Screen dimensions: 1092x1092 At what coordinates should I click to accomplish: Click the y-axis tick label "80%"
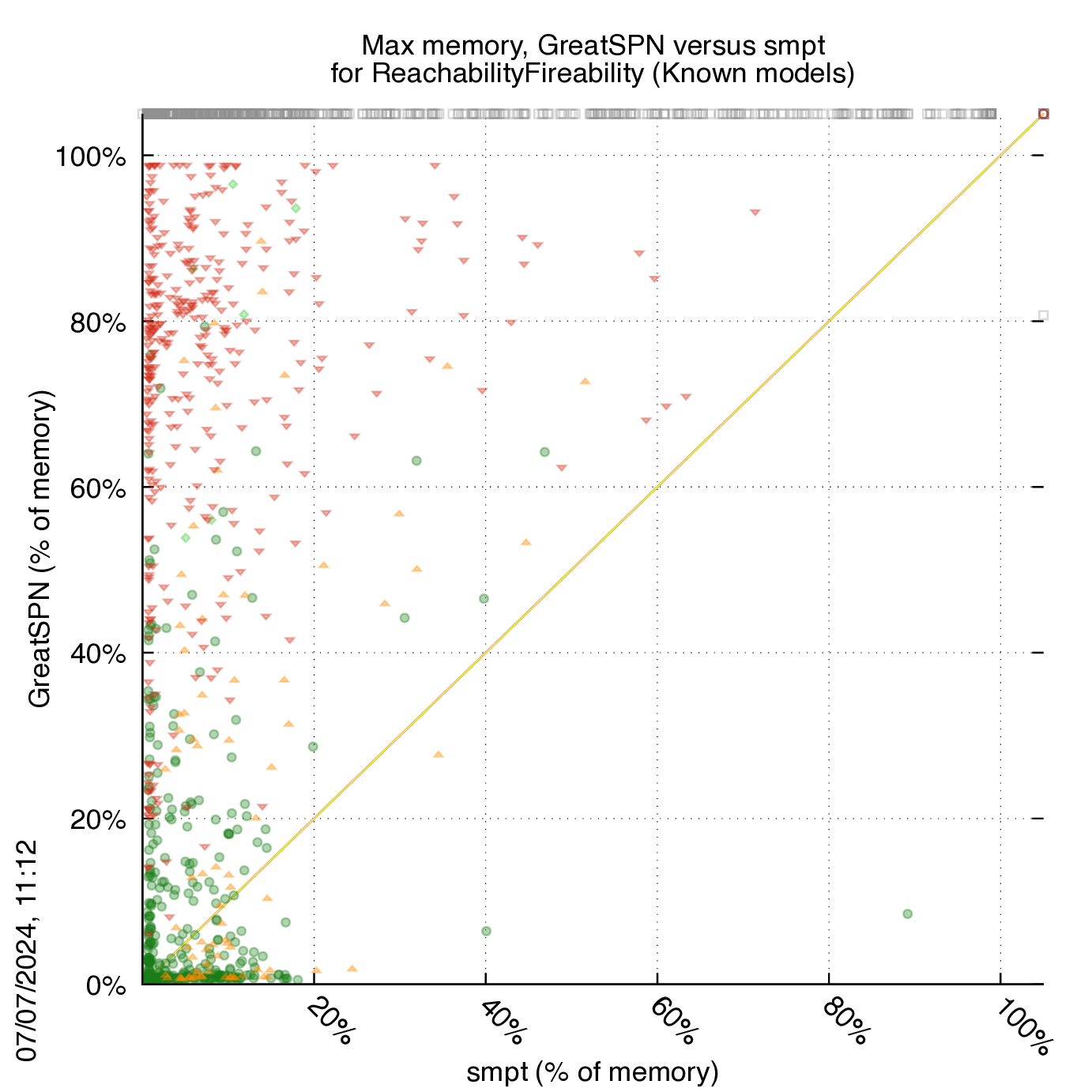pos(98,323)
